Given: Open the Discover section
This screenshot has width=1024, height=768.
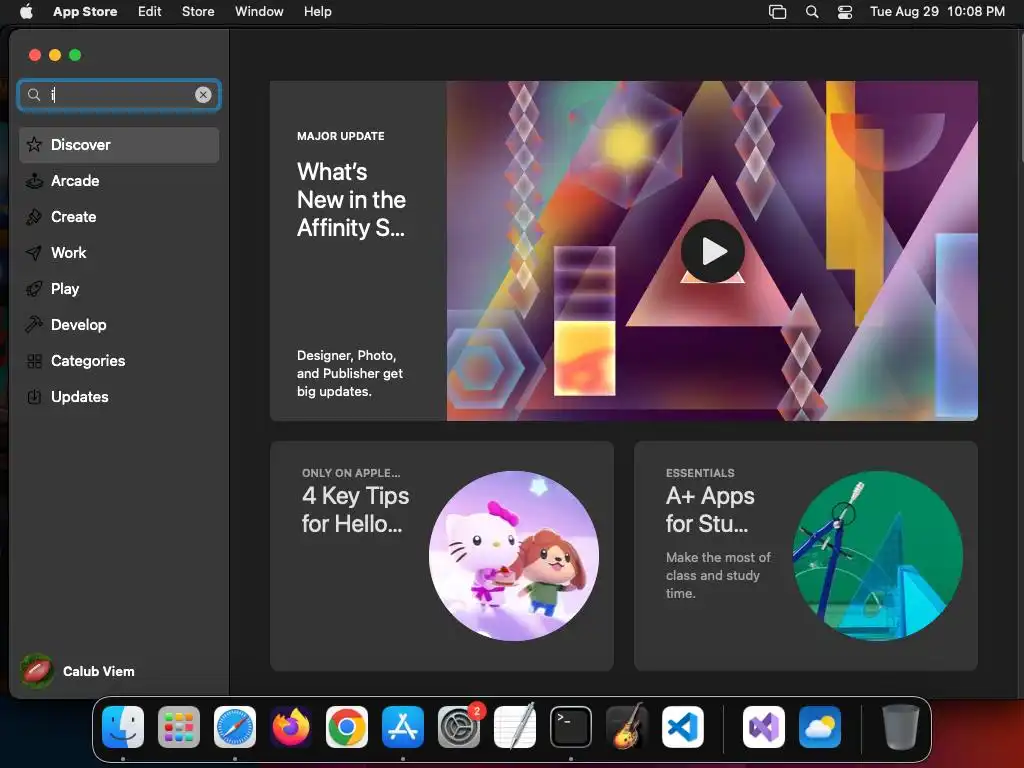Looking at the screenshot, I should 119,145.
